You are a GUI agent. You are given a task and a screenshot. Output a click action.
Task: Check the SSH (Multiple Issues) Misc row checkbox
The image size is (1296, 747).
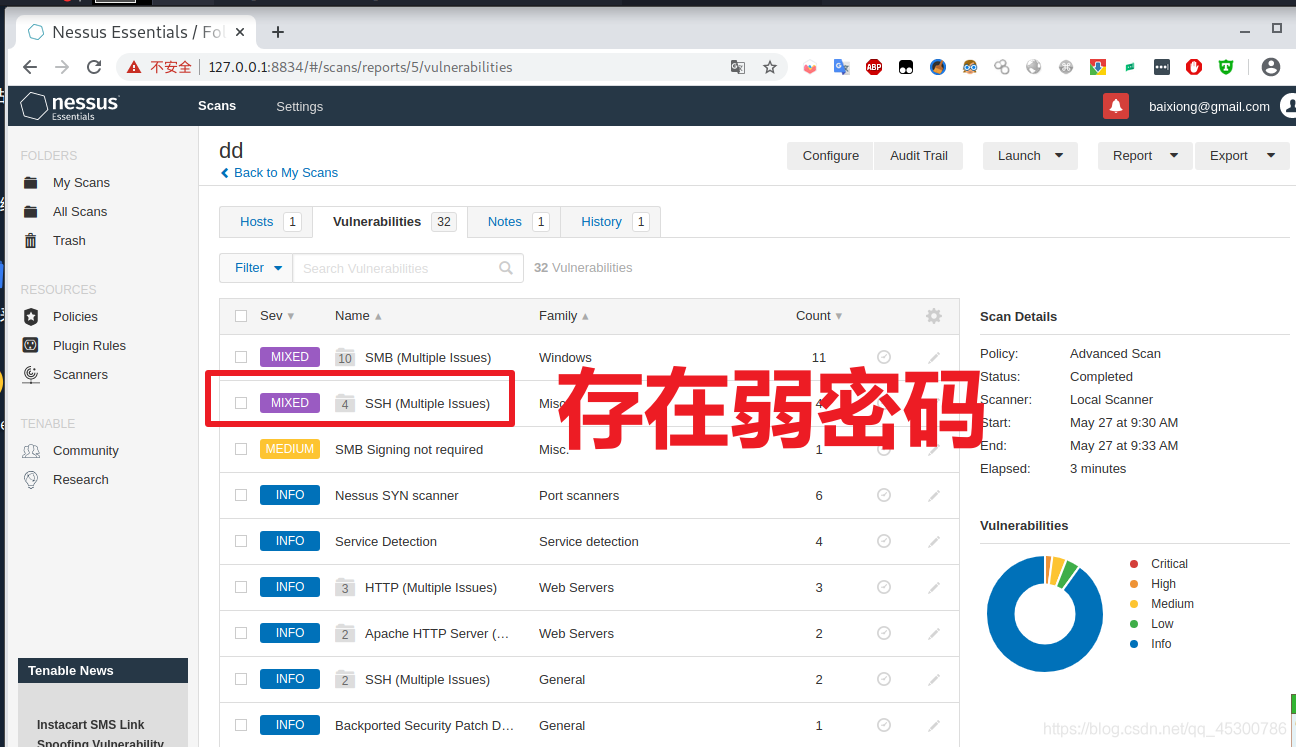[x=241, y=403]
